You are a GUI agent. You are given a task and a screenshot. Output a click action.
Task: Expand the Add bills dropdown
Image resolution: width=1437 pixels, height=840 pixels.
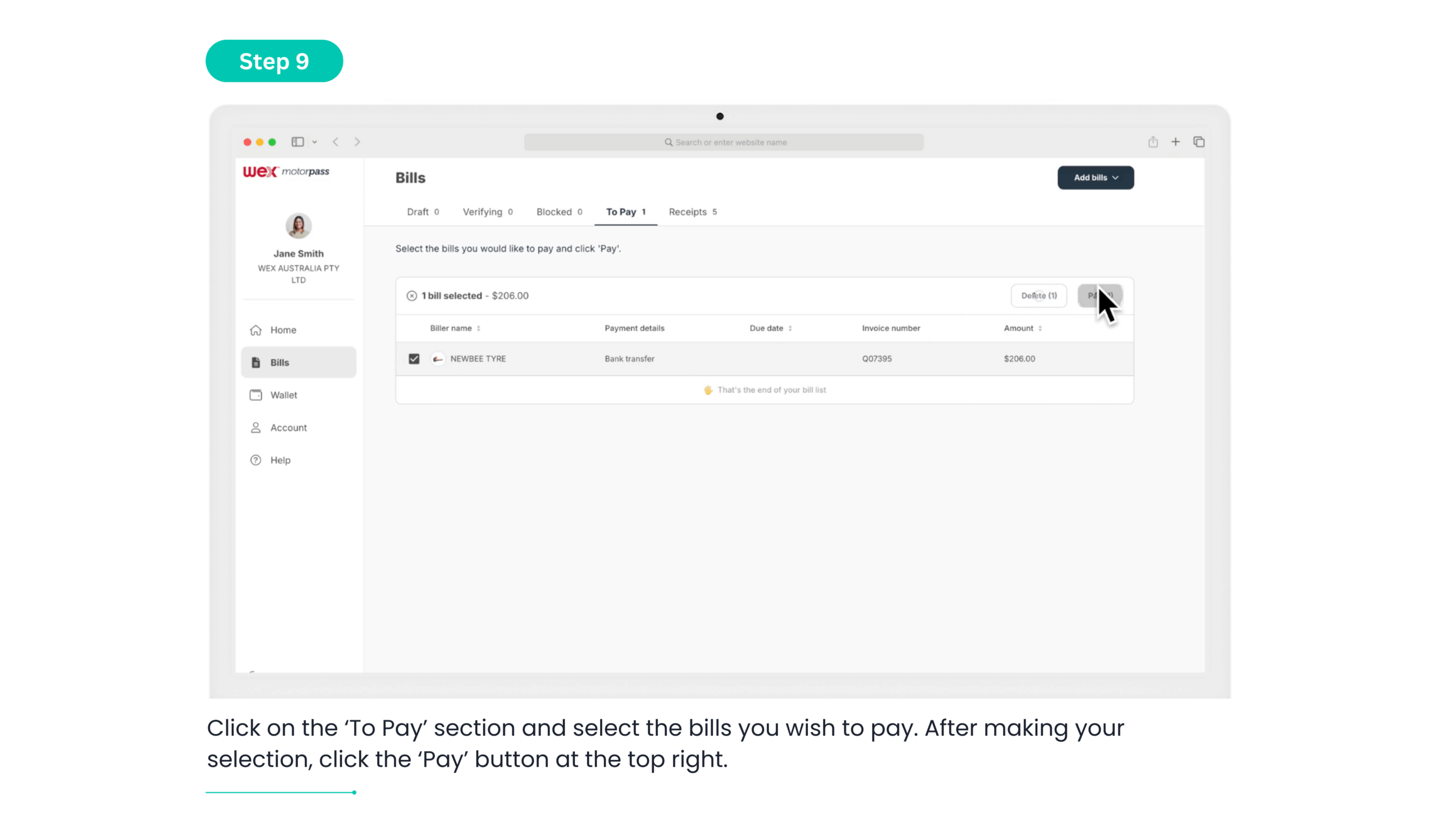(1095, 178)
